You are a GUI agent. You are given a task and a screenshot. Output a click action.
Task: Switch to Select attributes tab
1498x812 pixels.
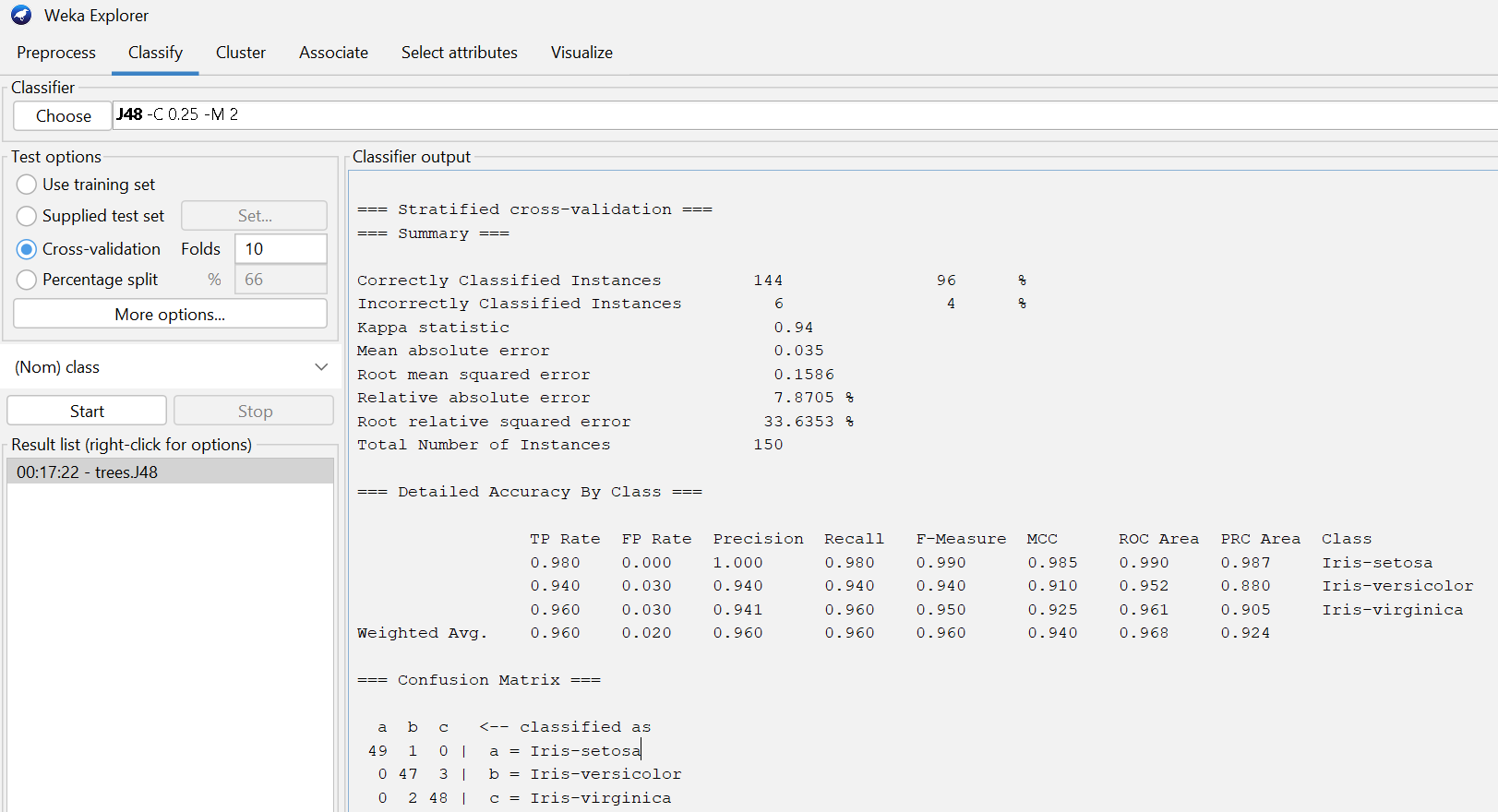point(460,53)
